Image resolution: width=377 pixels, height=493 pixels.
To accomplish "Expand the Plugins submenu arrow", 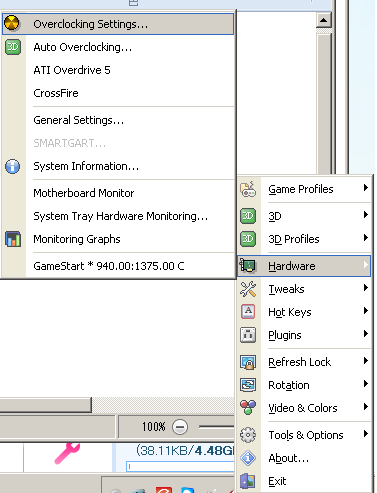I will [366, 334].
